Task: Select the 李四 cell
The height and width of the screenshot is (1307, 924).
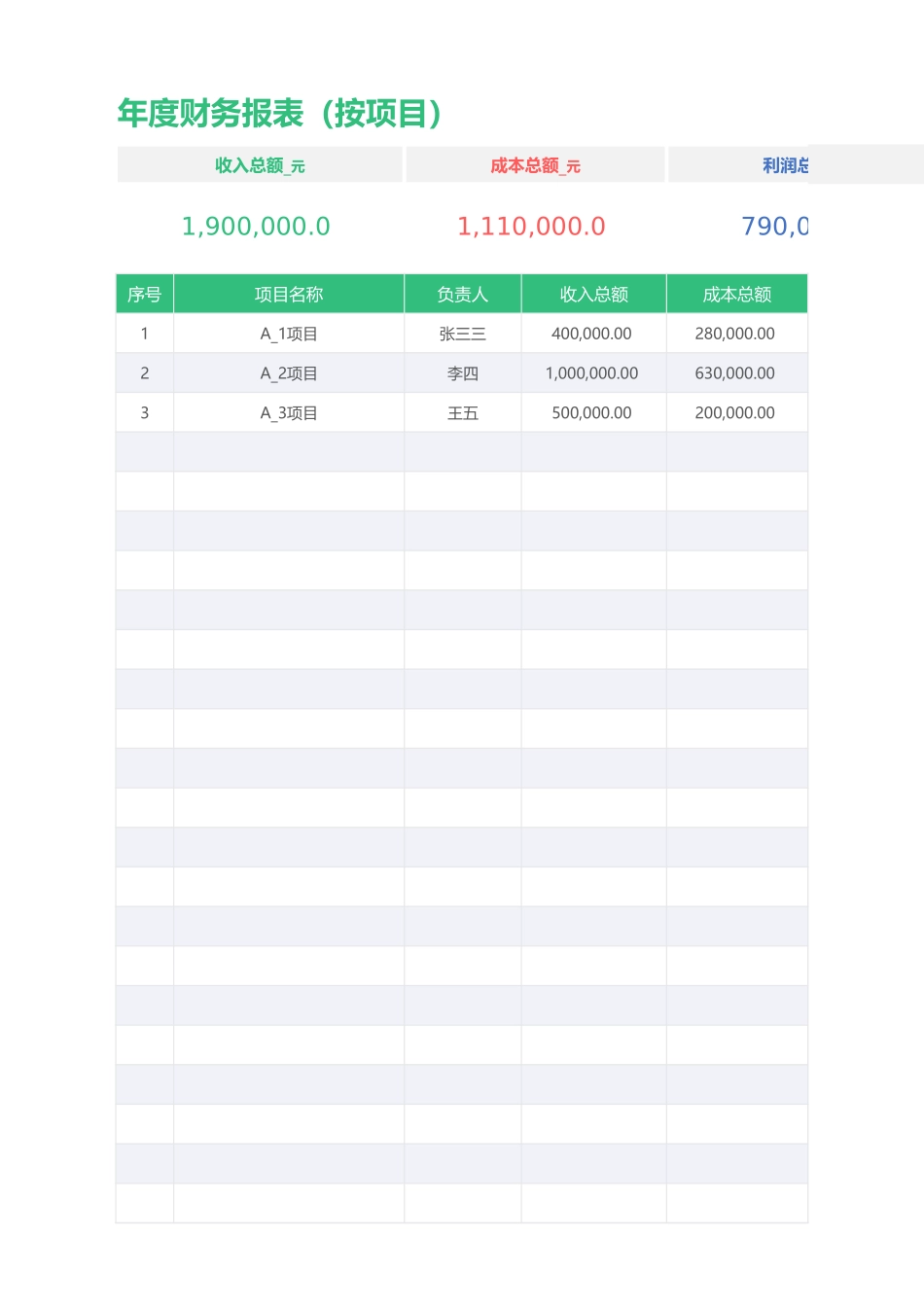Action: click(462, 373)
